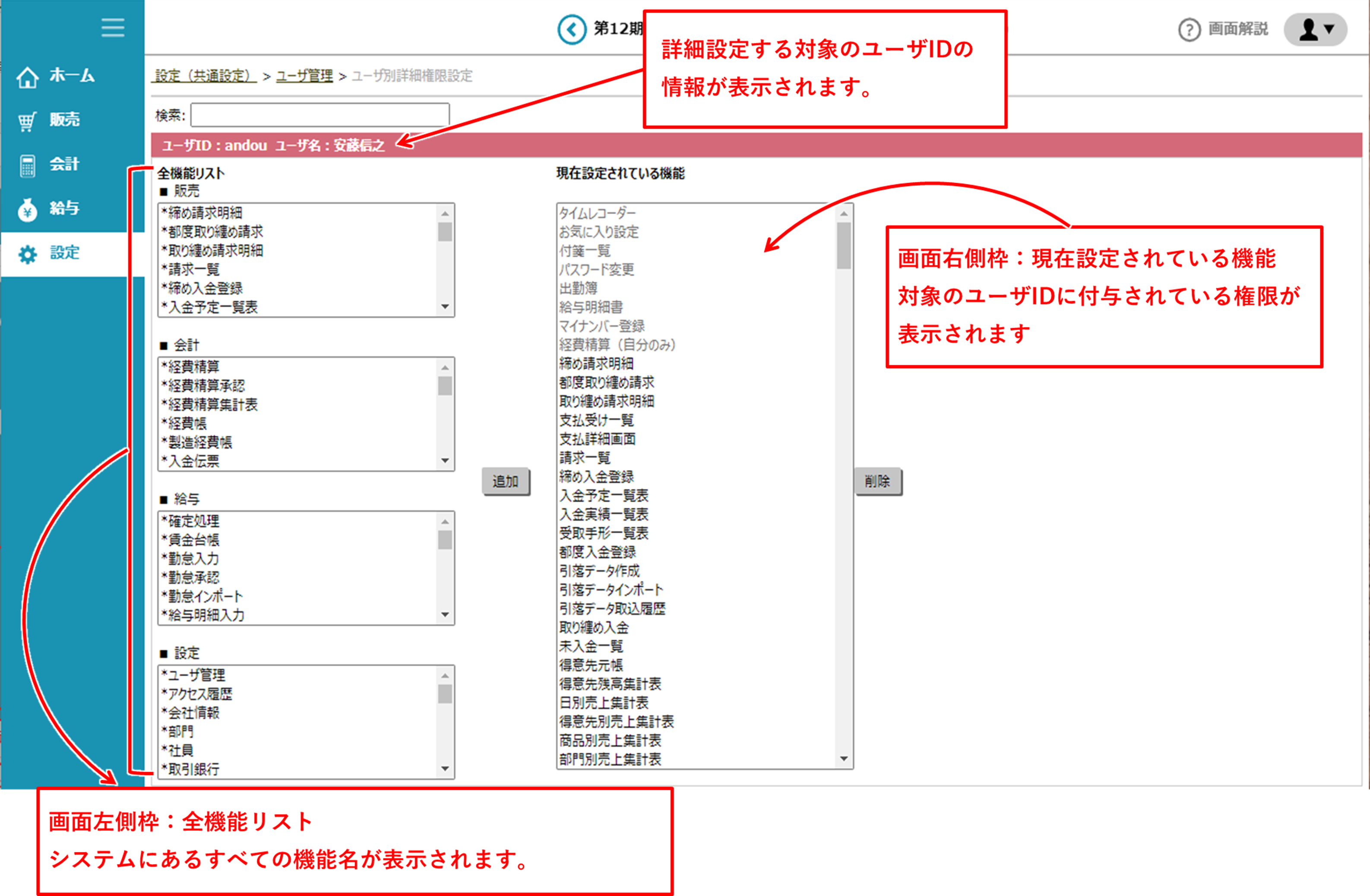Select *確定処理 in 給与 list
Screen dimensions: 1370x896
point(297,521)
